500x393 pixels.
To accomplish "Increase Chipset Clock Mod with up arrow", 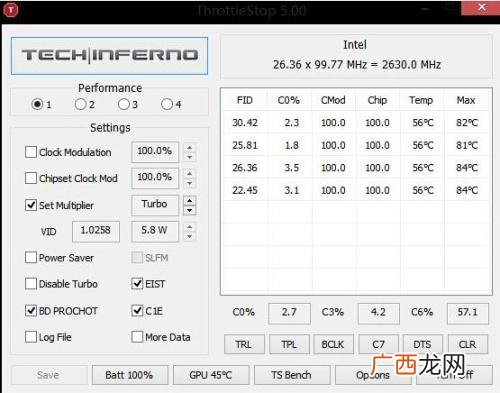I will [x=189, y=173].
